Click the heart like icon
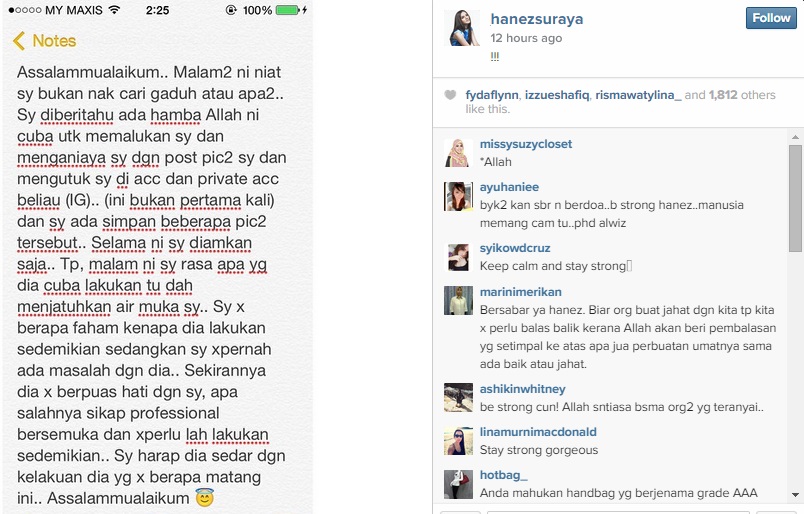The image size is (804, 514). pyautogui.click(x=450, y=95)
